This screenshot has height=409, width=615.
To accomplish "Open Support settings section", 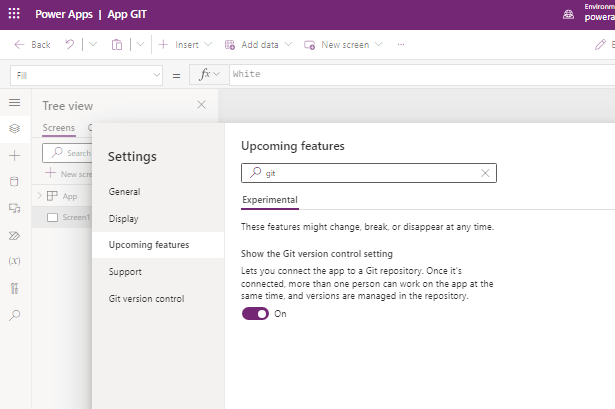I will tap(125, 272).
